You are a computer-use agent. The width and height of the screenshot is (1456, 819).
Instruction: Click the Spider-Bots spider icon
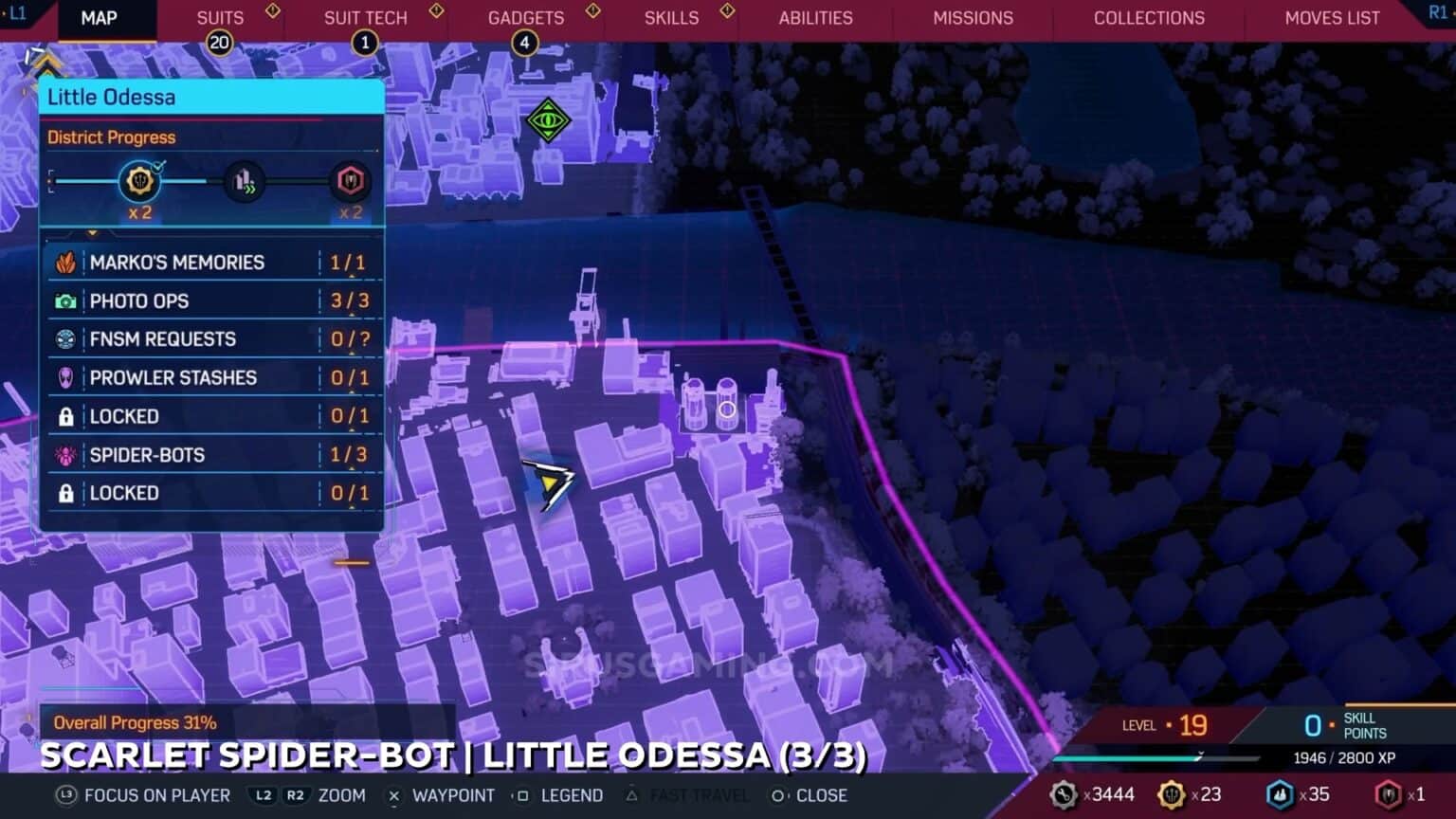click(x=65, y=455)
